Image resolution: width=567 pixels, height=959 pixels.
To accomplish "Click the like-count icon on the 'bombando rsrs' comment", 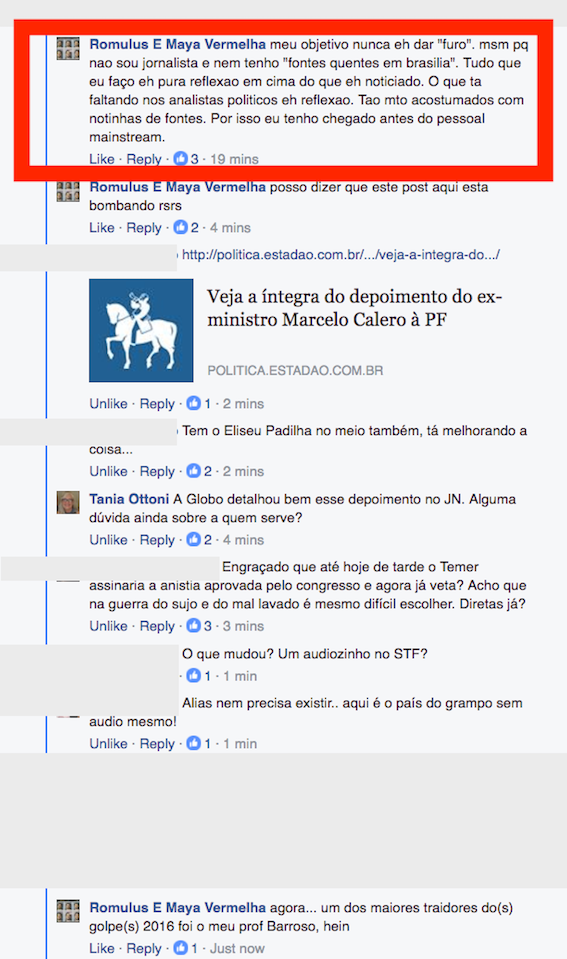I will pos(180,228).
